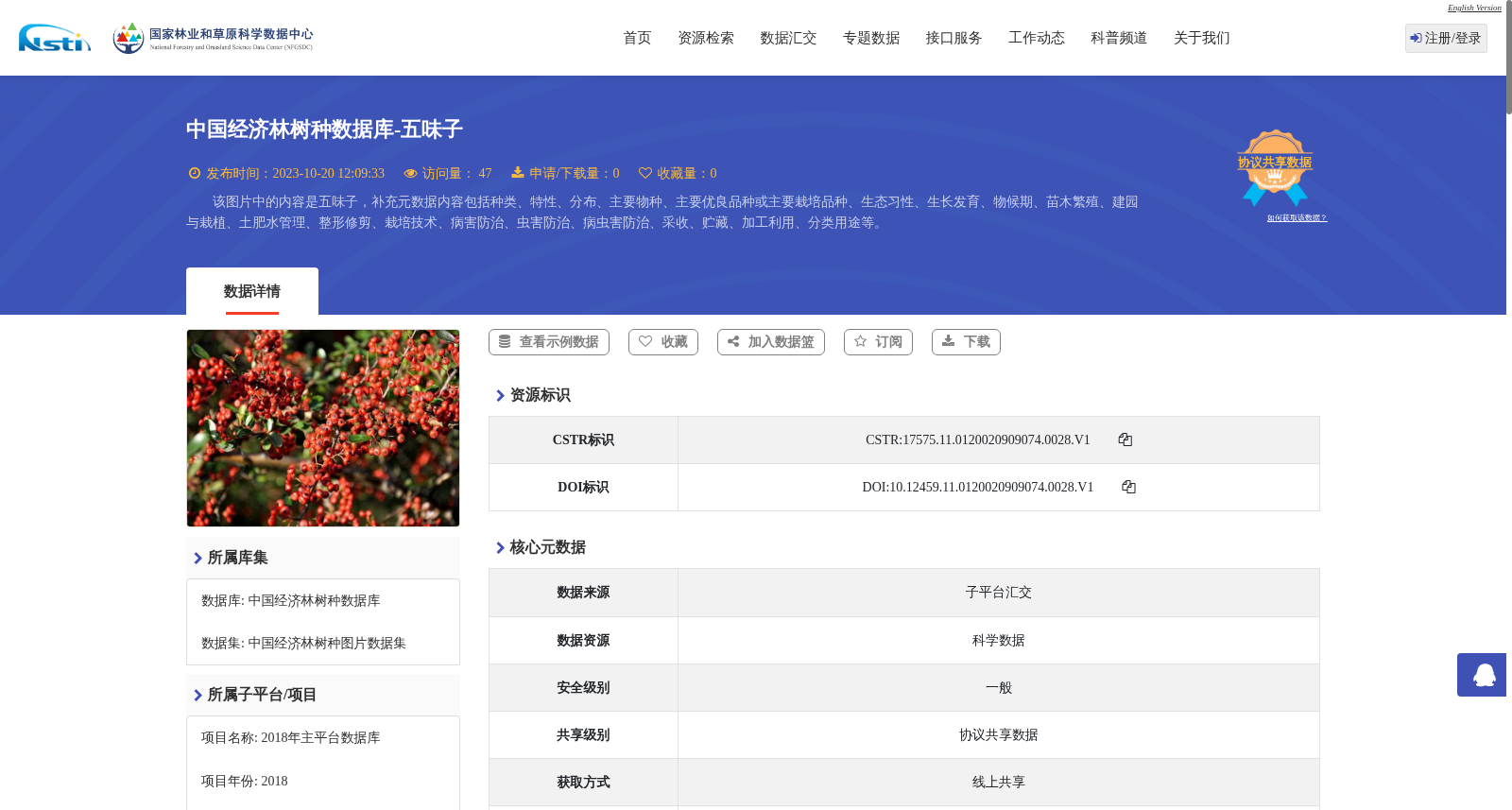This screenshot has height=810, width=1512.
Task: Open the 工作动态 menu
Action: pyautogui.click(x=1037, y=38)
